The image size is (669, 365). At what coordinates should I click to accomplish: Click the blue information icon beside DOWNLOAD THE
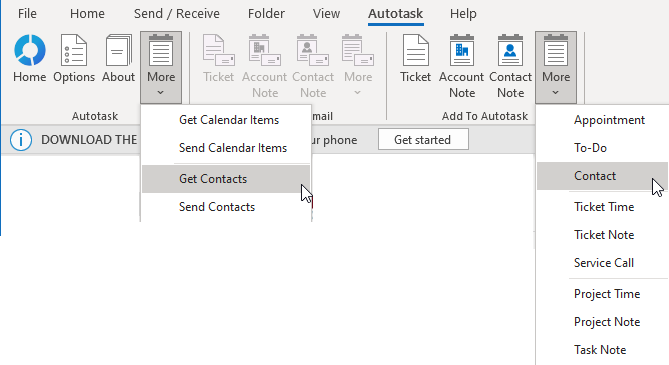(20, 140)
